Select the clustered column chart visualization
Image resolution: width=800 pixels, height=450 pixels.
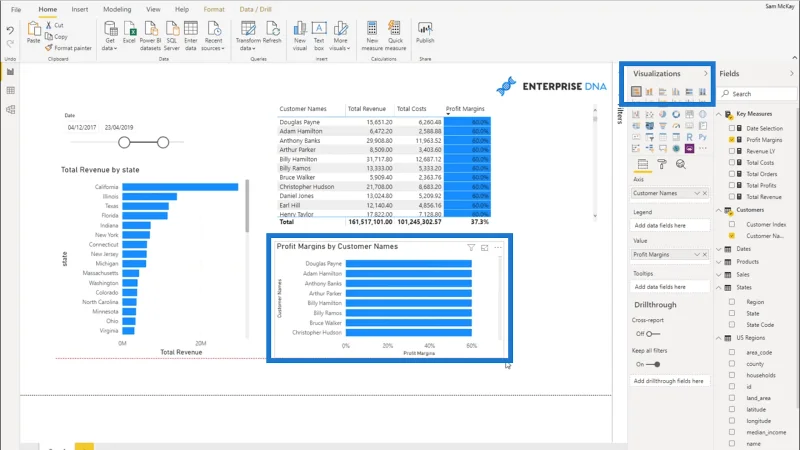click(676, 92)
